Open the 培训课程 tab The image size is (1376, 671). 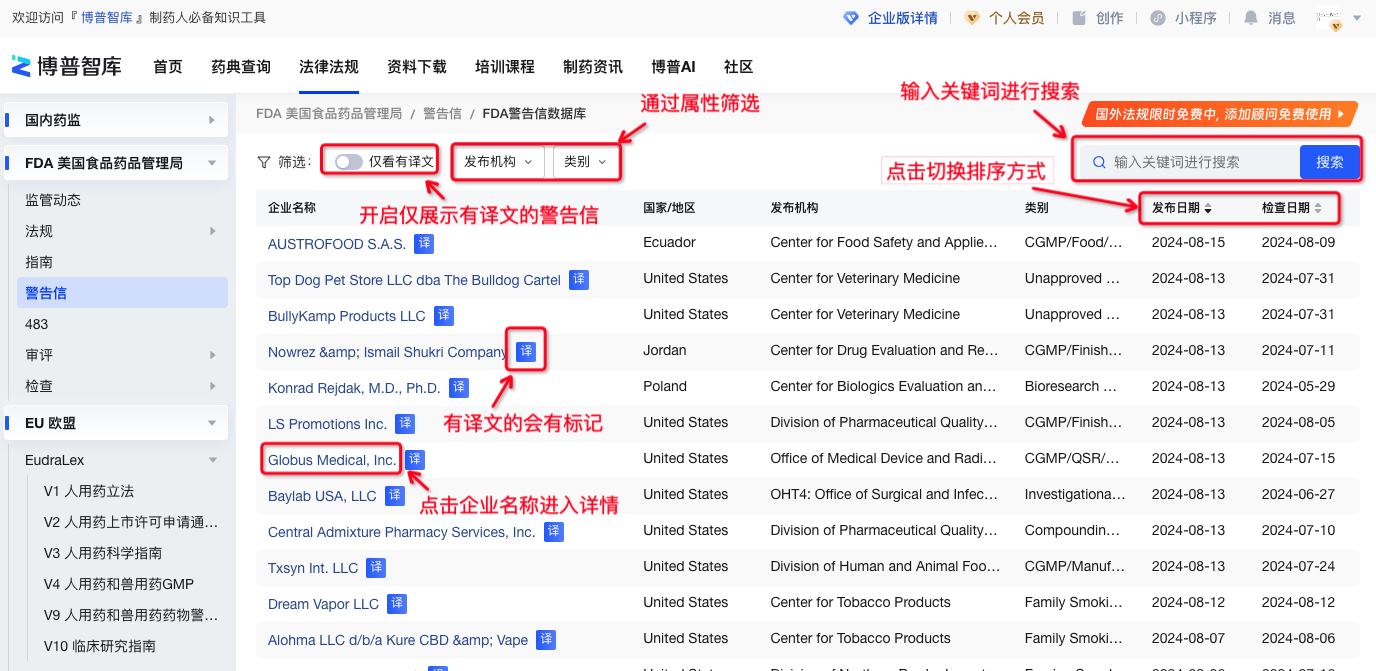[x=505, y=67]
